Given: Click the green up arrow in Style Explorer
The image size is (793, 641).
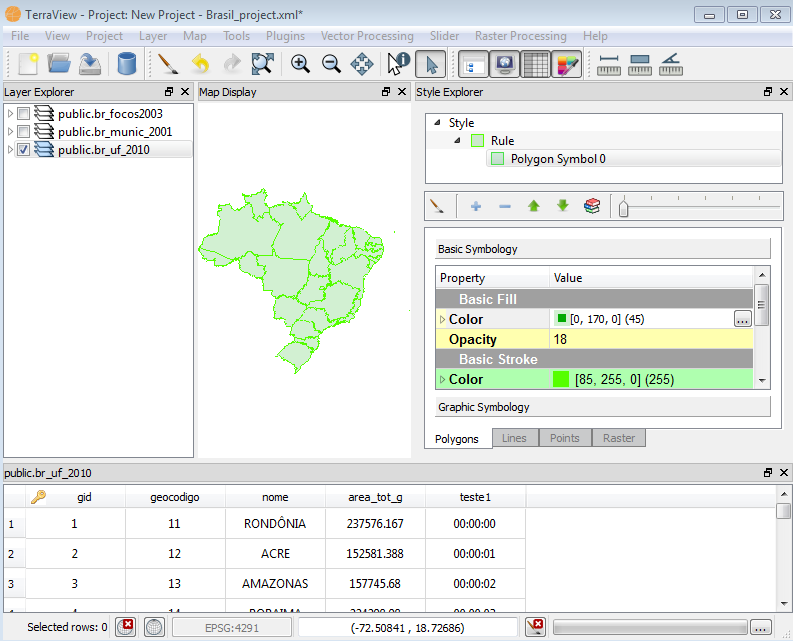Looking at the screenshot, I should (x=534, y=206).
